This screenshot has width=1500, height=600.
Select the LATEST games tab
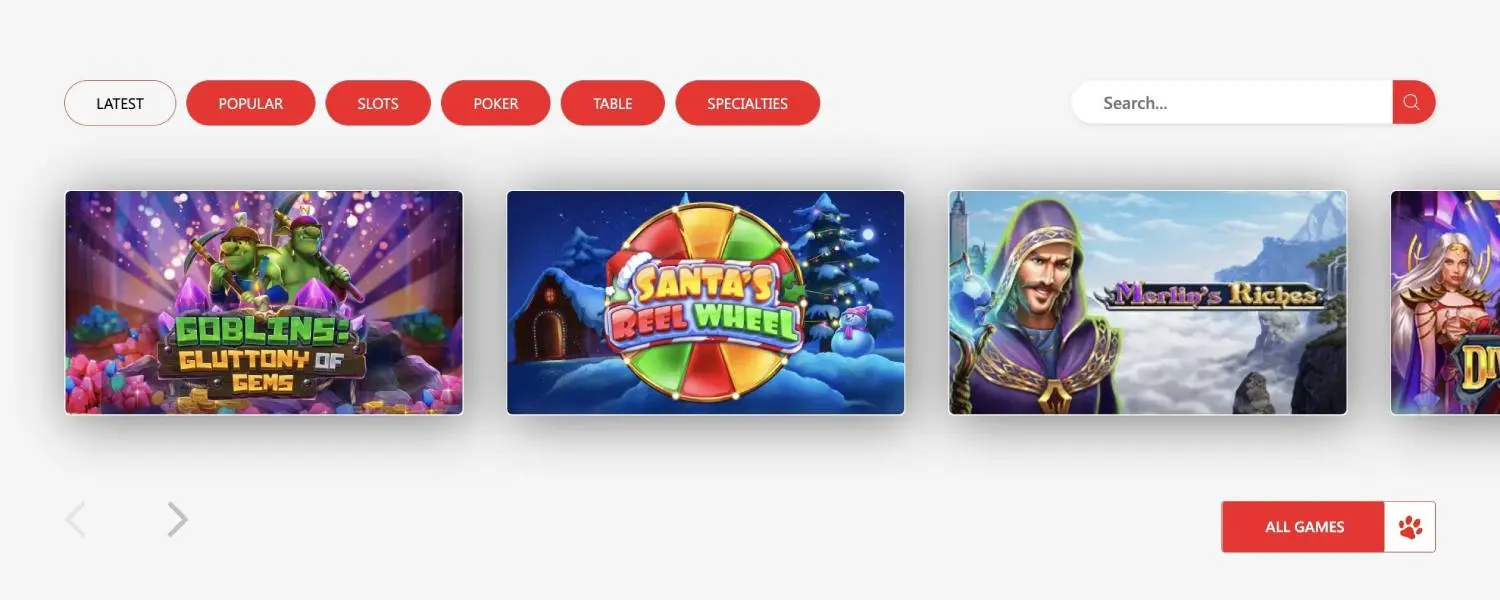pyautogui.click(x=120, y=103)
